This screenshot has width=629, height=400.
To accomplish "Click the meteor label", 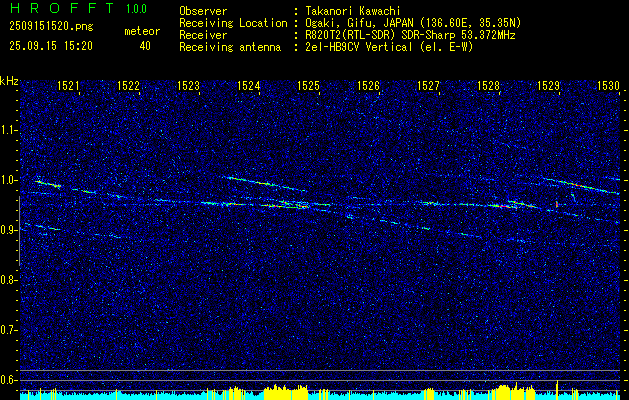I will click(x=142, y=31).
